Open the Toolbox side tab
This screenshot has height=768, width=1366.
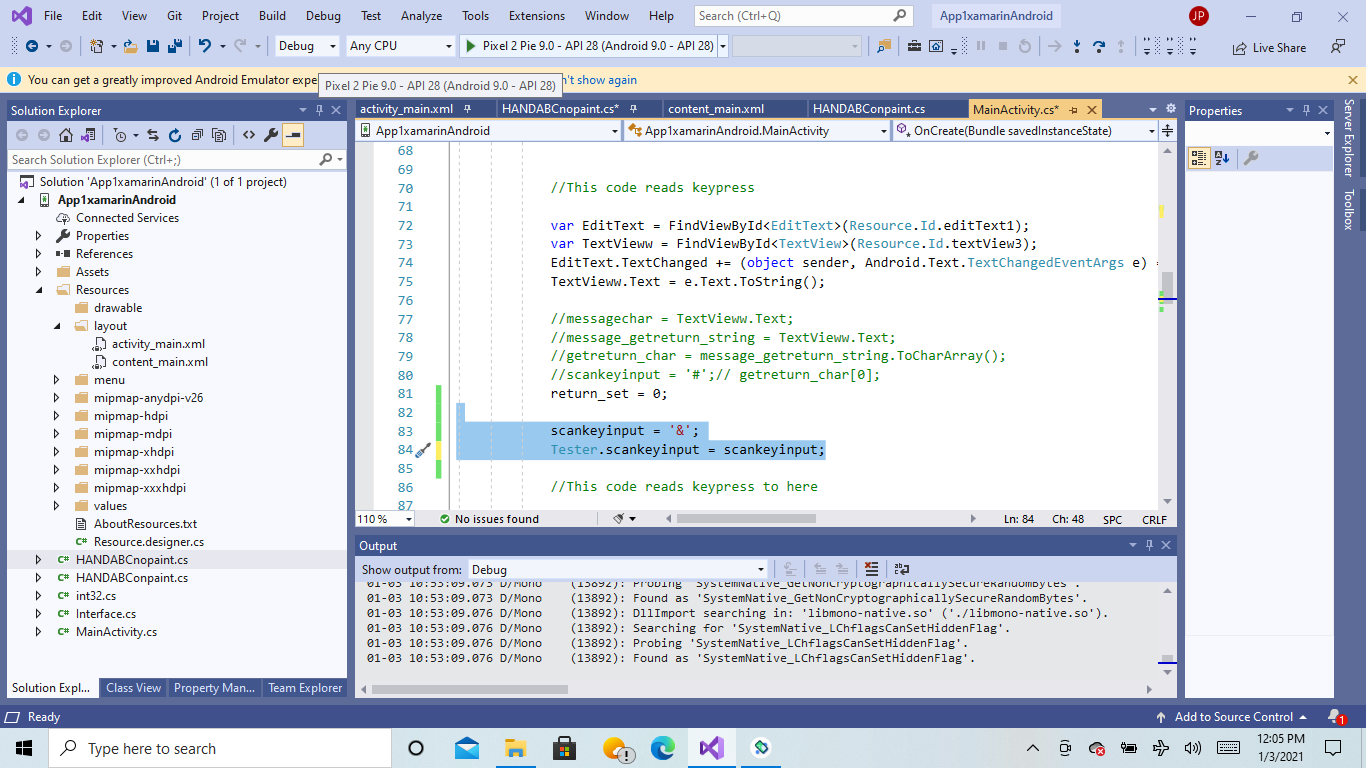pos(1349,209)
